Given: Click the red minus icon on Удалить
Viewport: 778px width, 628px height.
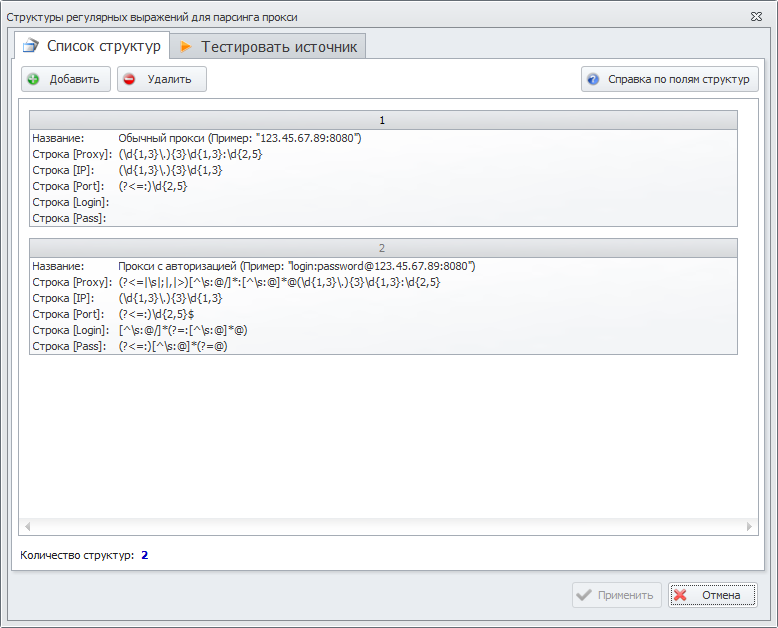Looking at the screenshot, I should tap(129, 80).
